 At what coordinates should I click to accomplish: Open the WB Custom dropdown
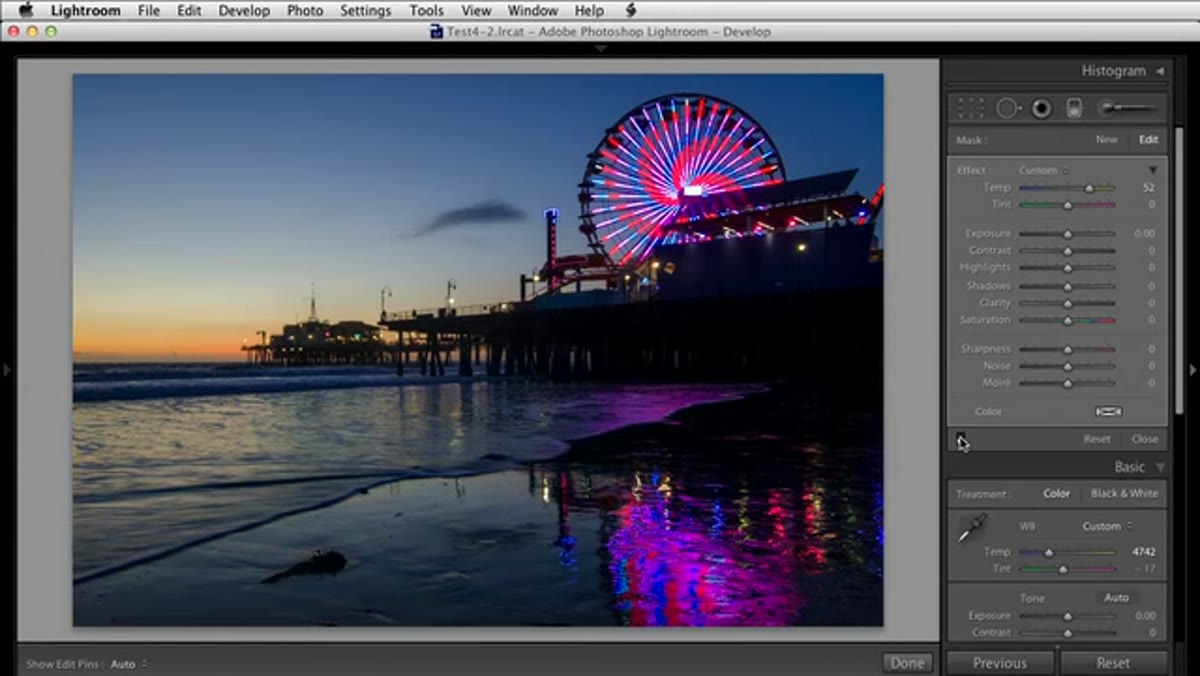click(1107, 526)
